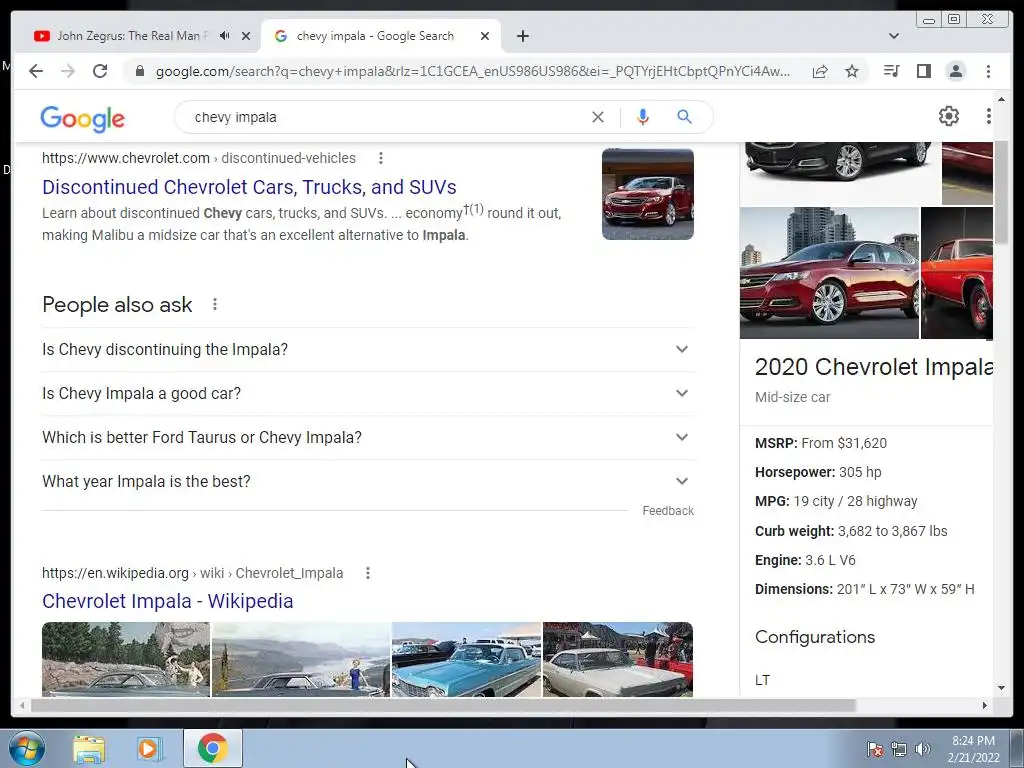Close the John Zegrus YouTube tab

(246, 36)
